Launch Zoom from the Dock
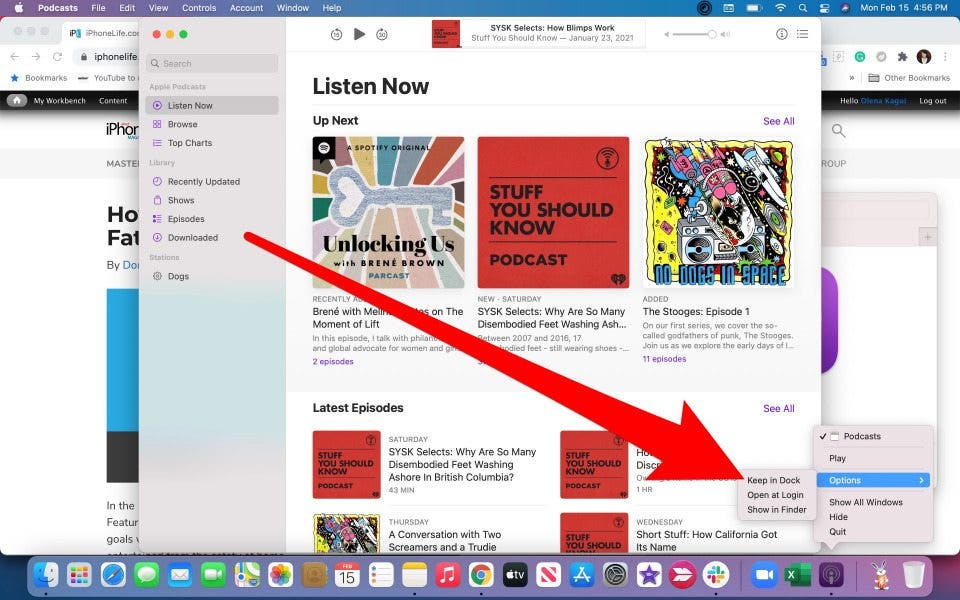This screenshot has height=600, width=960. pos(765,575)
